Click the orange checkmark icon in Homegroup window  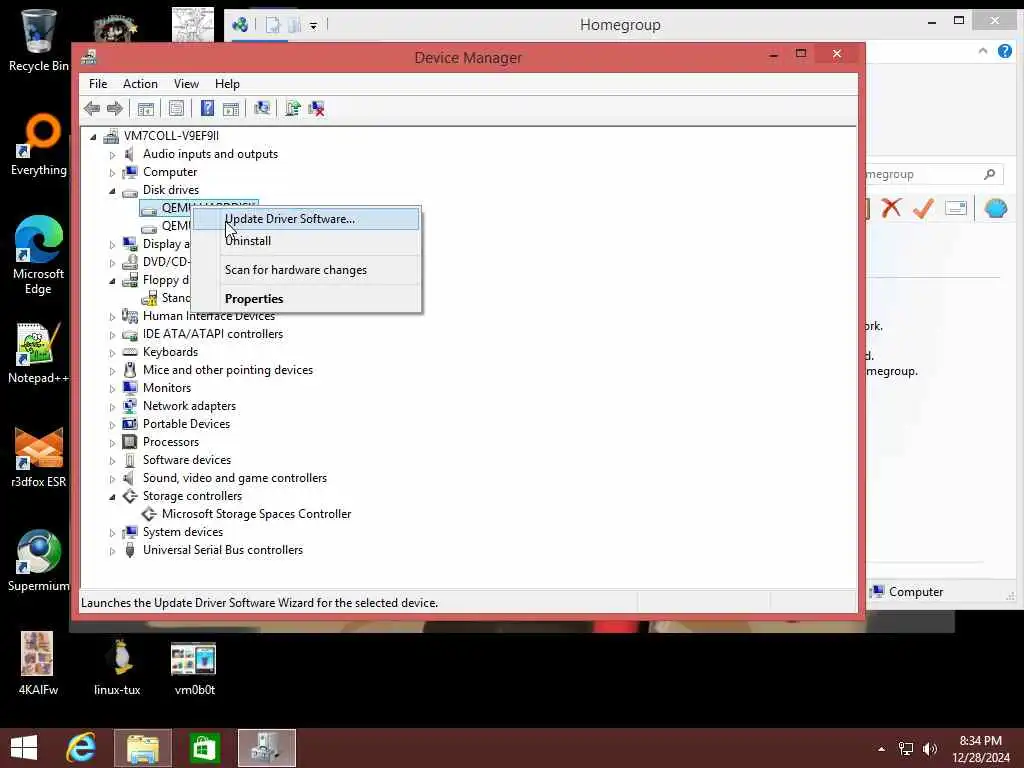[x=923, y=208]
